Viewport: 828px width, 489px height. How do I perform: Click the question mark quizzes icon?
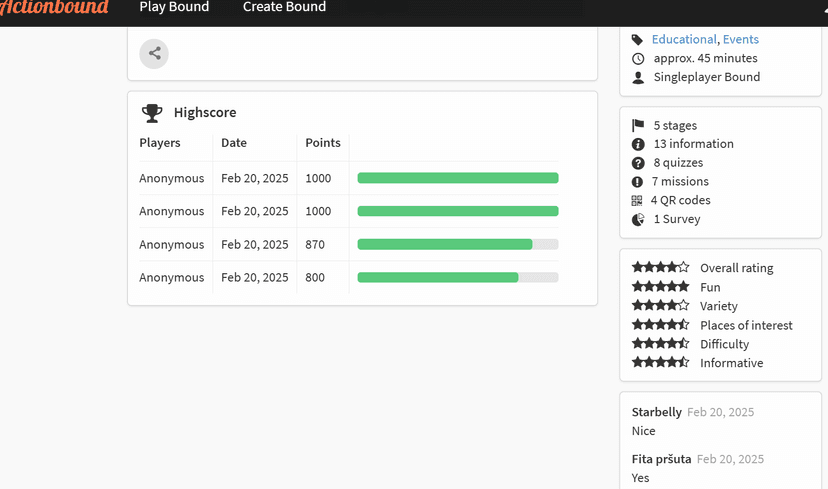pos(638,163)
